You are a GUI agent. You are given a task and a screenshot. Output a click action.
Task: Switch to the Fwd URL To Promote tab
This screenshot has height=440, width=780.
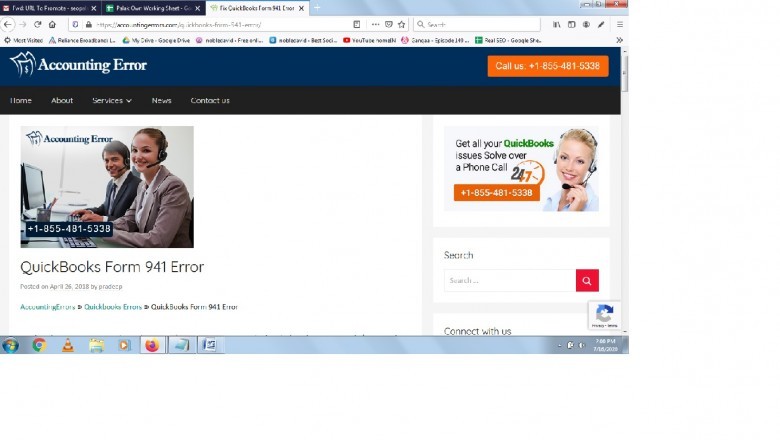click(x=50, y=8)
